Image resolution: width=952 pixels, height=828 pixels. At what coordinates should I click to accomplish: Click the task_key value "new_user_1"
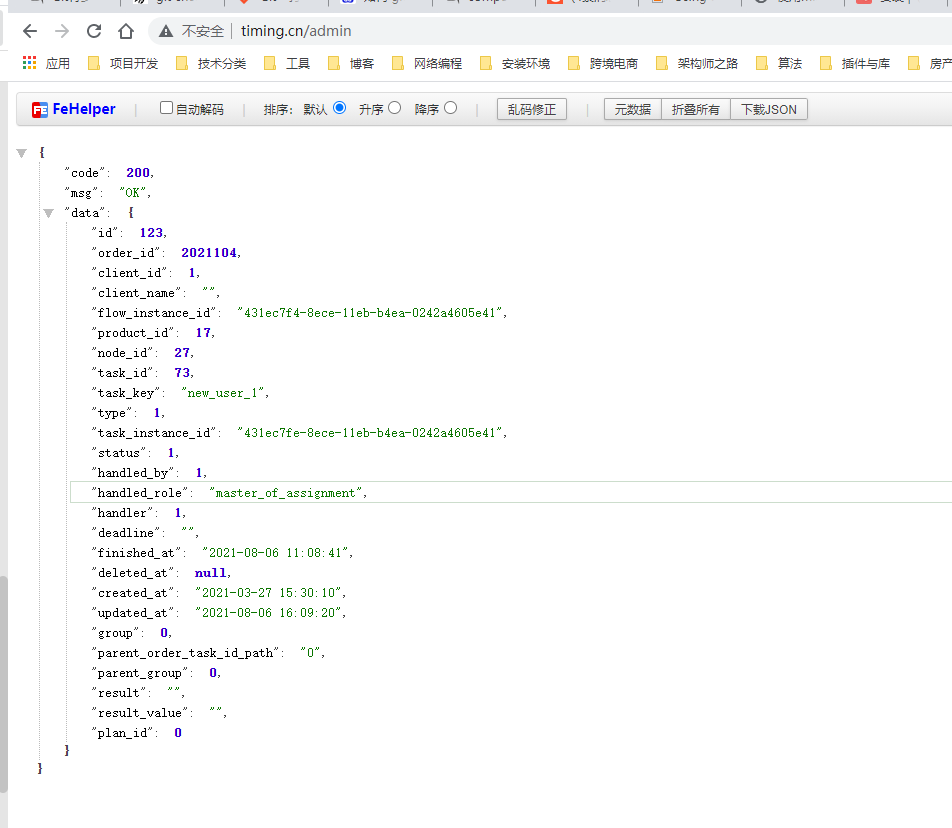click(223, 393)
